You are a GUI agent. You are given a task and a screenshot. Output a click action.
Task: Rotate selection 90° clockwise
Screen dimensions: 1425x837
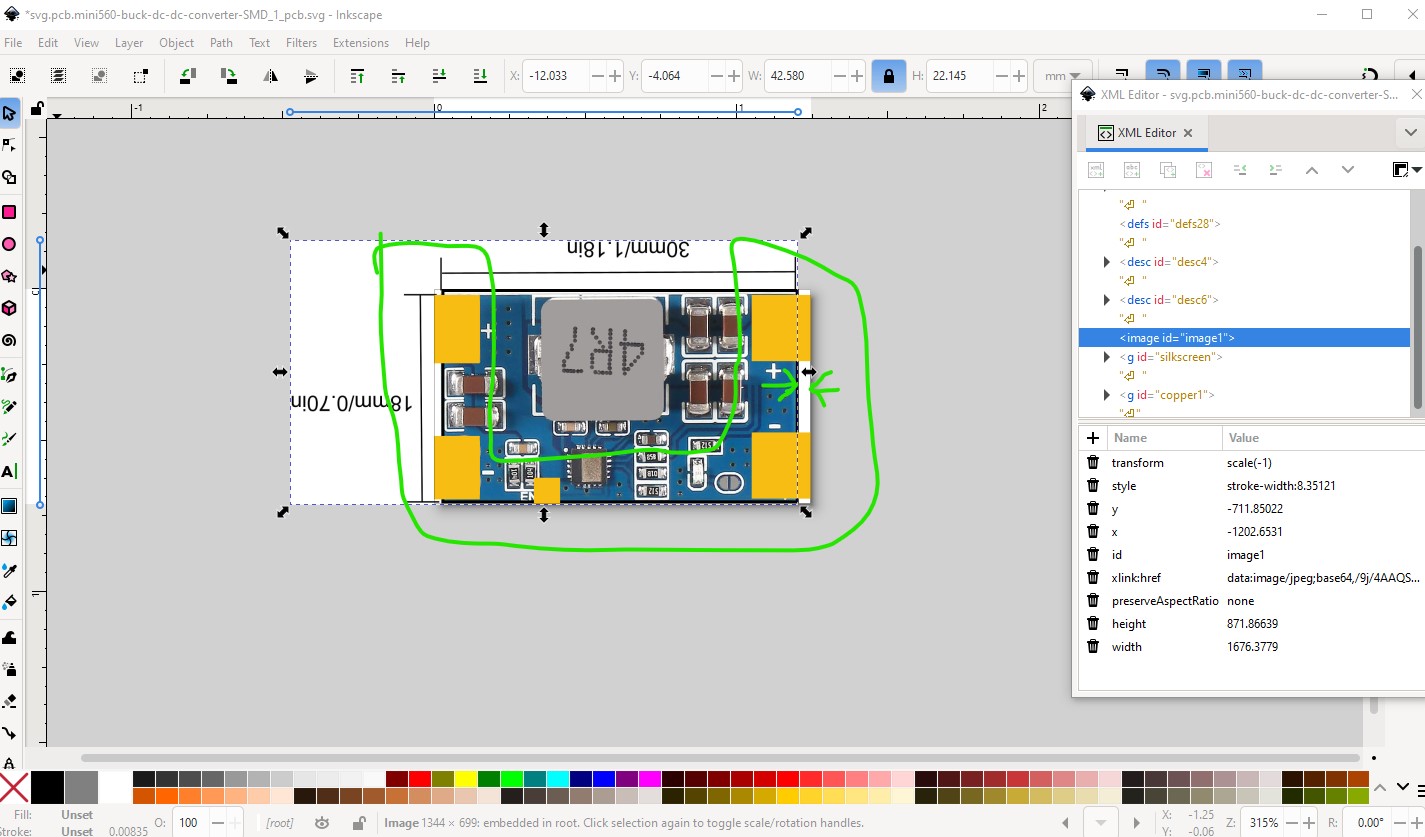click(229, 76)
